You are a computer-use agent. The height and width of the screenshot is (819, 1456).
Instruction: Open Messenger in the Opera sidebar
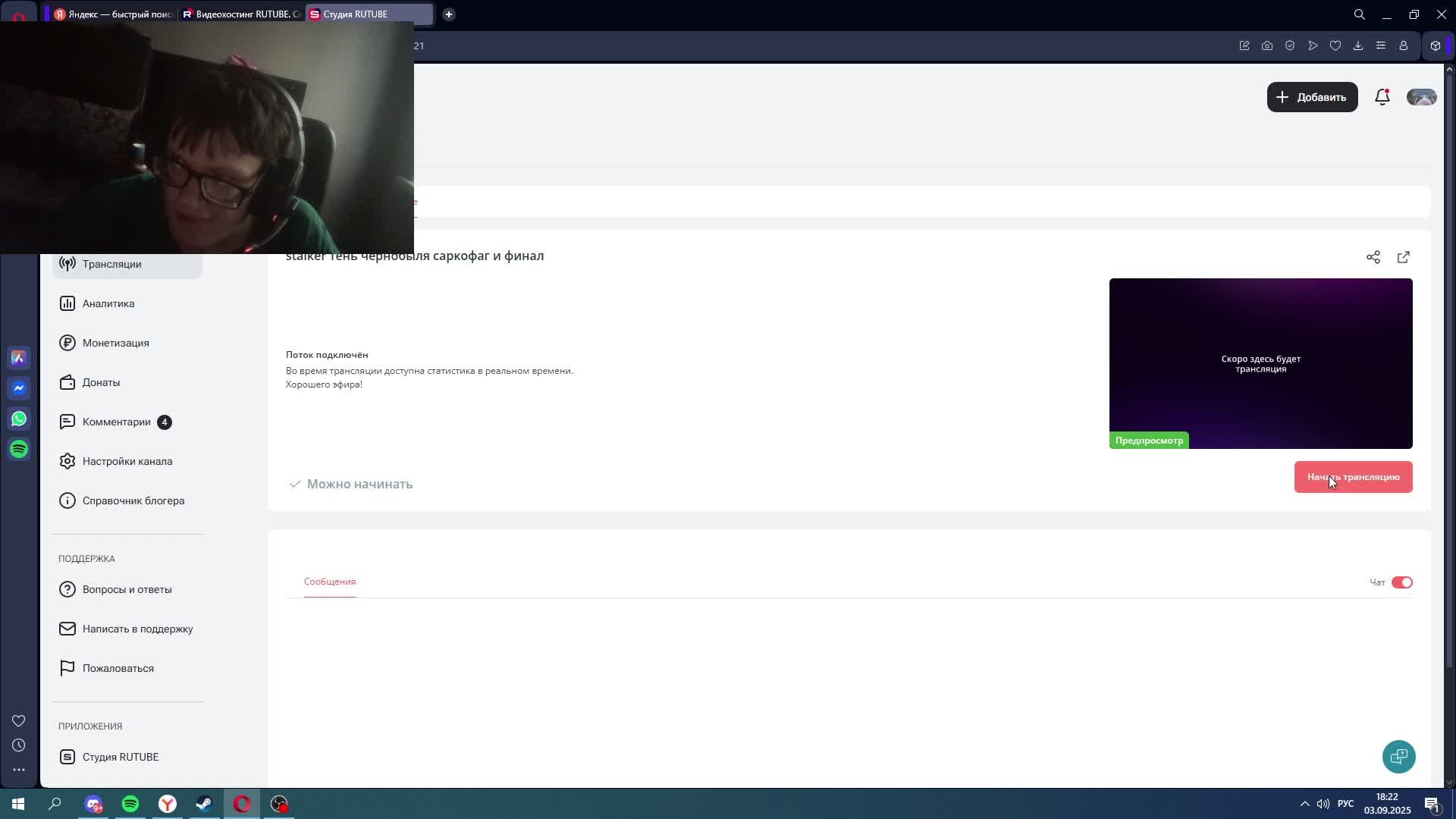[19, 388]
